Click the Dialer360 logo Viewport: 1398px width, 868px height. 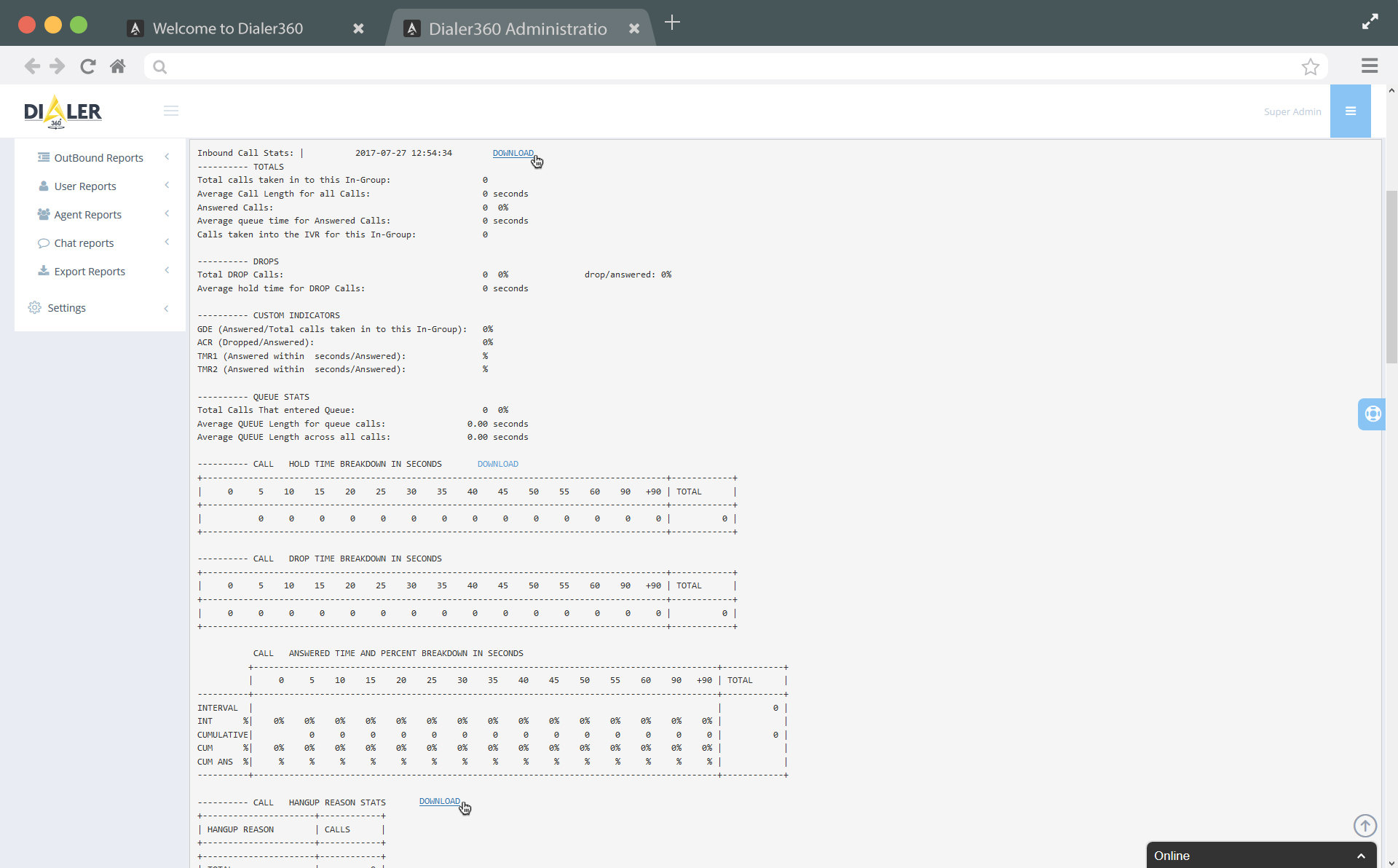(x=63, y=111)
